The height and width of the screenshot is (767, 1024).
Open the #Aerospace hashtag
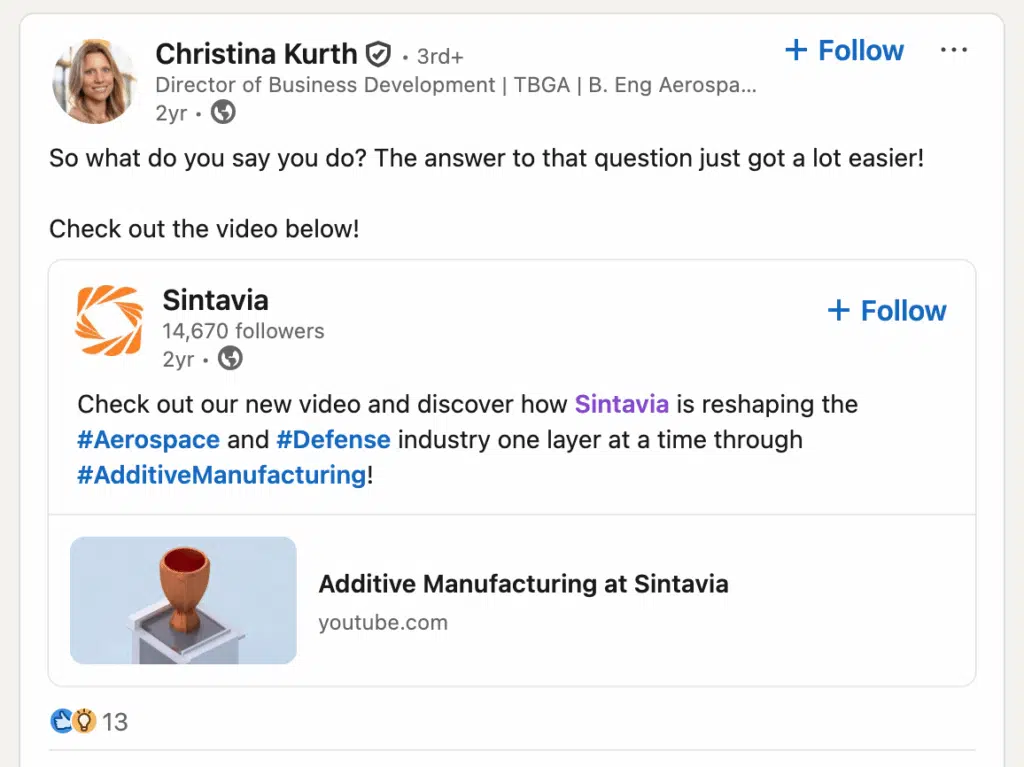click(148, 439)
